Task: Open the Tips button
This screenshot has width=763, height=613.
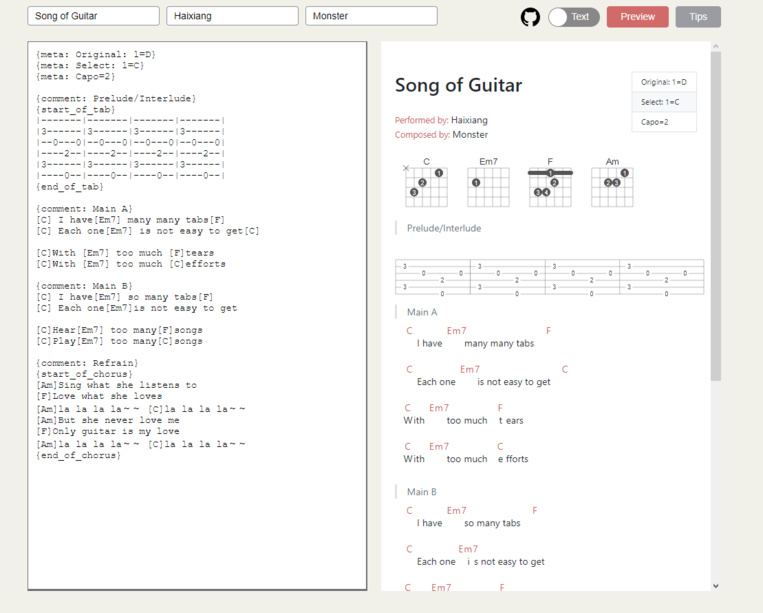Action: click(697, 17)
